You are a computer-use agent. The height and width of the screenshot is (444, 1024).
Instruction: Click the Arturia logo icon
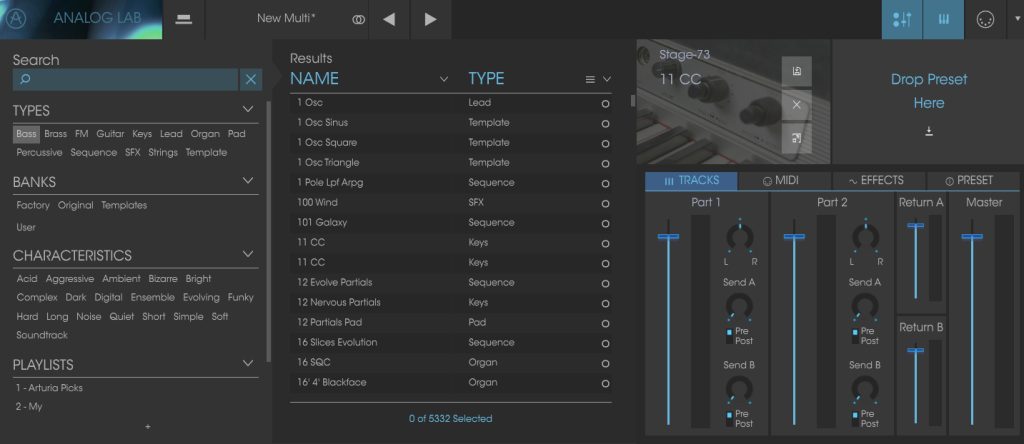[x=14, y=19]
